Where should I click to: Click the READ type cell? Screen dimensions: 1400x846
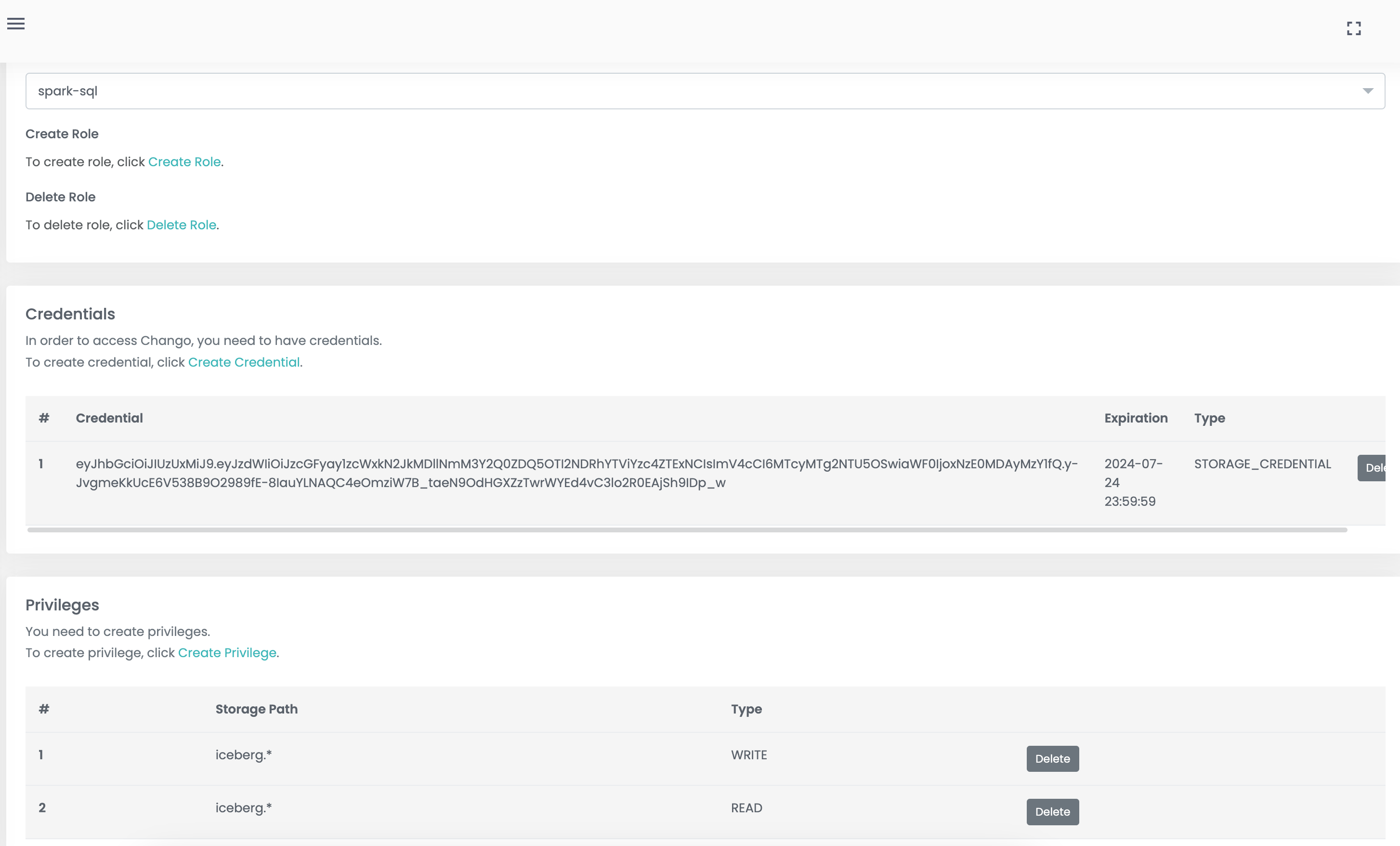pos(746,808)
